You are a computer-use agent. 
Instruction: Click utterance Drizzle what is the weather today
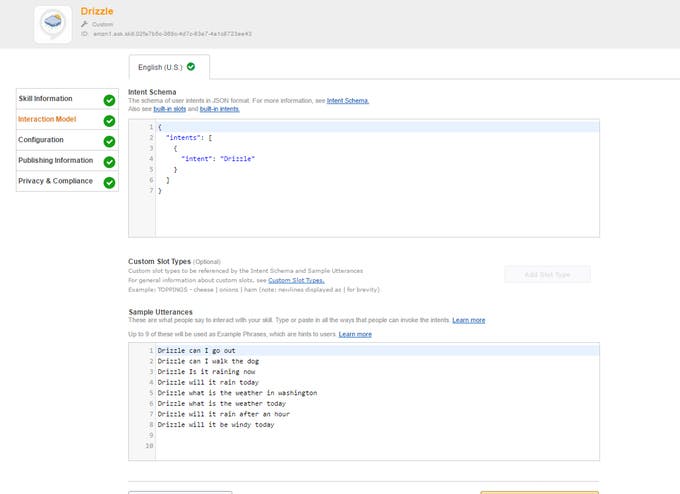pyautogui.click(x=222, y=403)
